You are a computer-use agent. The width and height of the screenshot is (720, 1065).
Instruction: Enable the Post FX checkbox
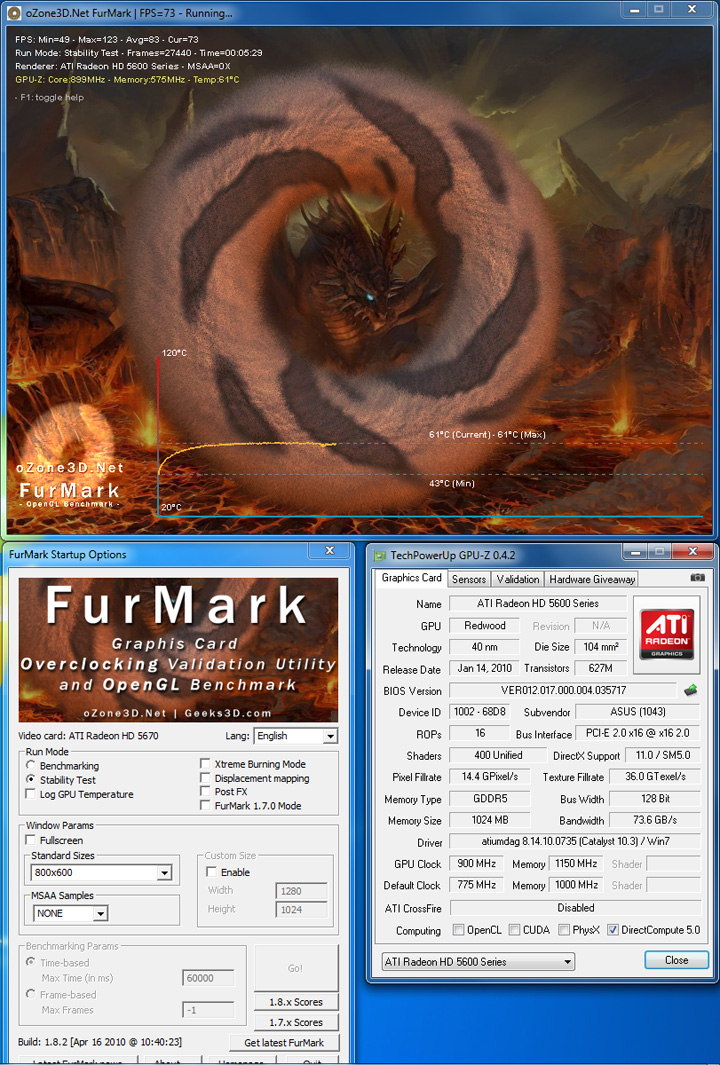[x=205, y=791]
